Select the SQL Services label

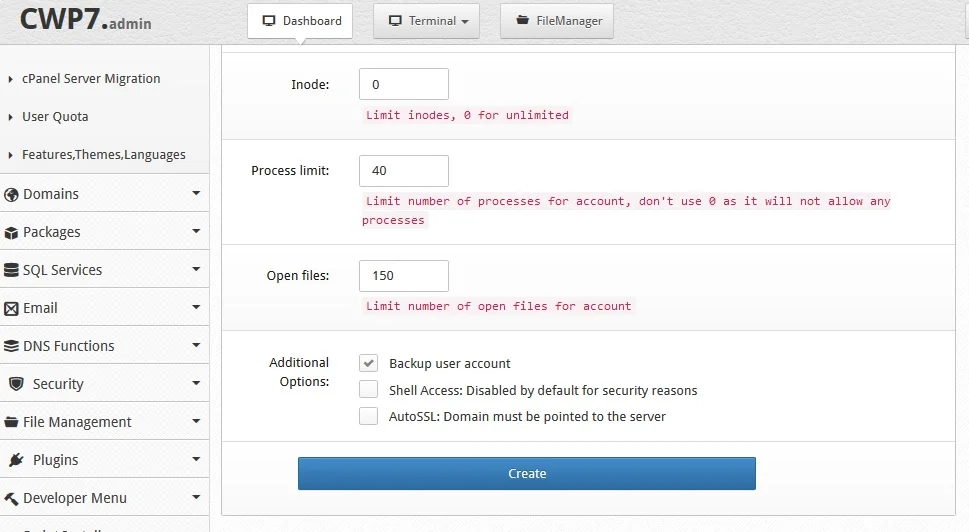(x=62, y=270)
